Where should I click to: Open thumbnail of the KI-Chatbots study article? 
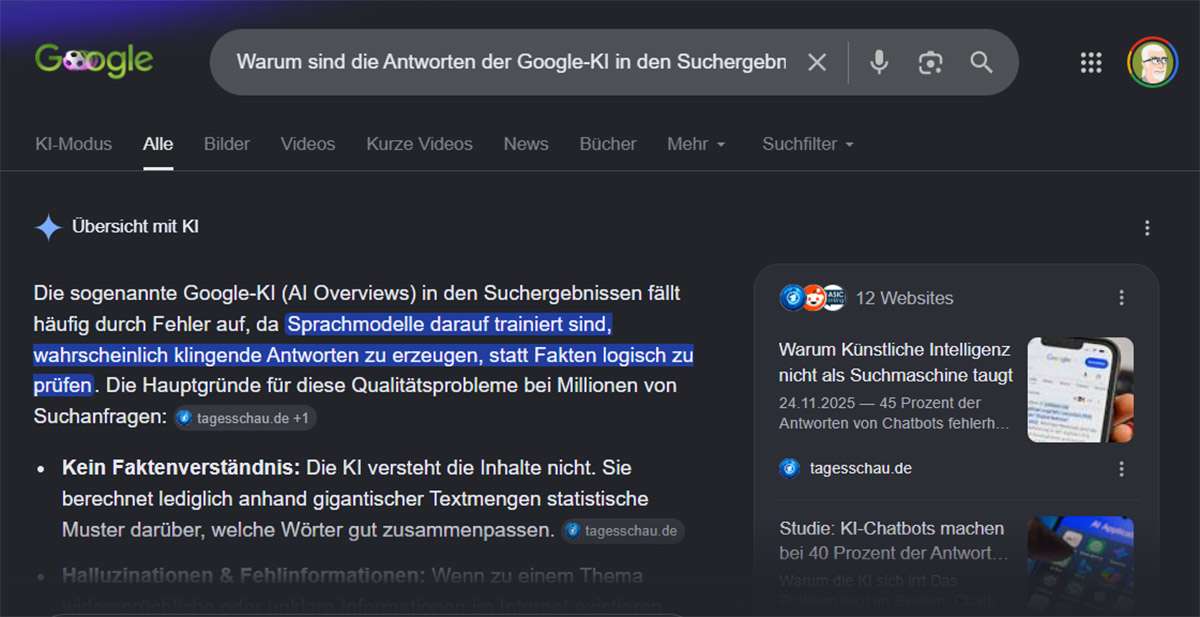coord(1080,562)
